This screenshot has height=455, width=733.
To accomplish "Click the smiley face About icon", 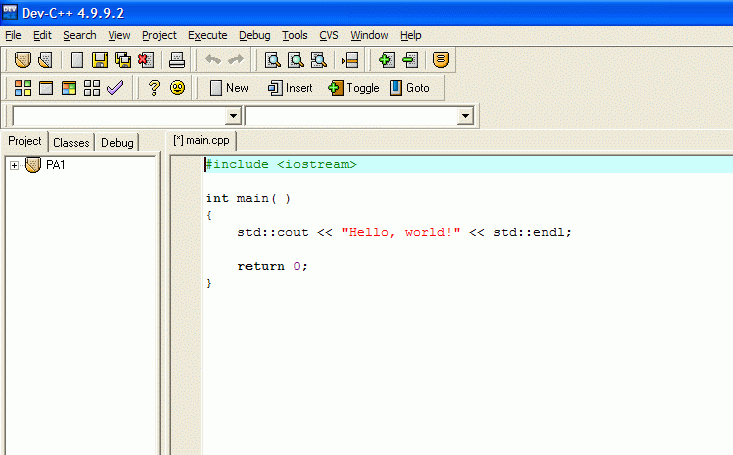I will coord(177,87).
